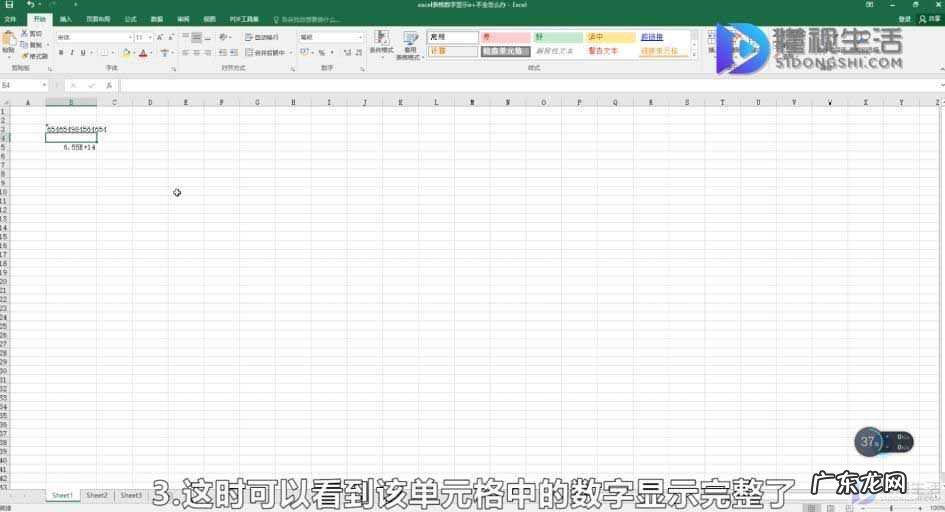Click Increase Font Size icon
The width and height of the screenshot is (945, 512).
tap(160, 37)
